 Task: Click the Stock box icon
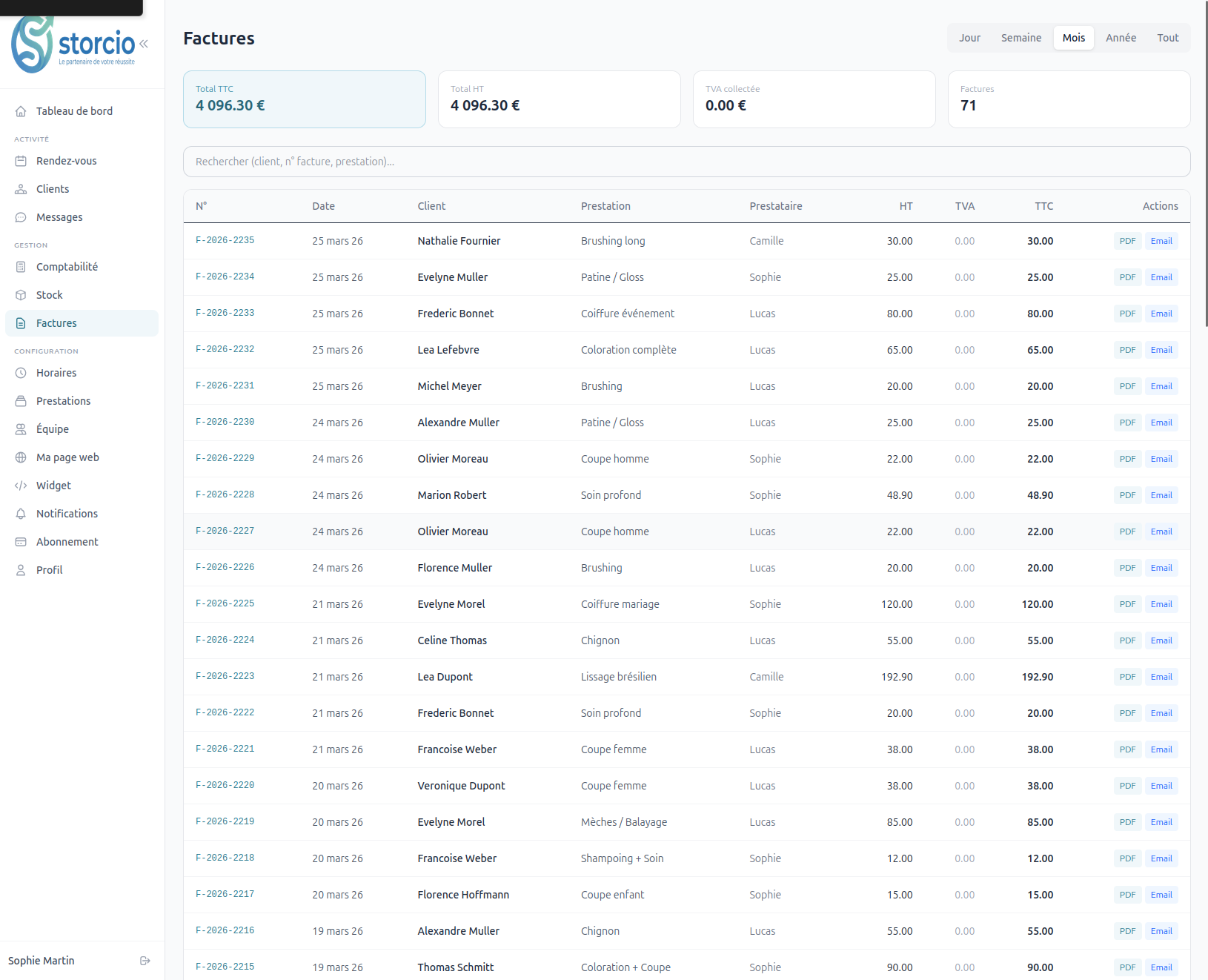pyautogui.click(x=21, y=295)
